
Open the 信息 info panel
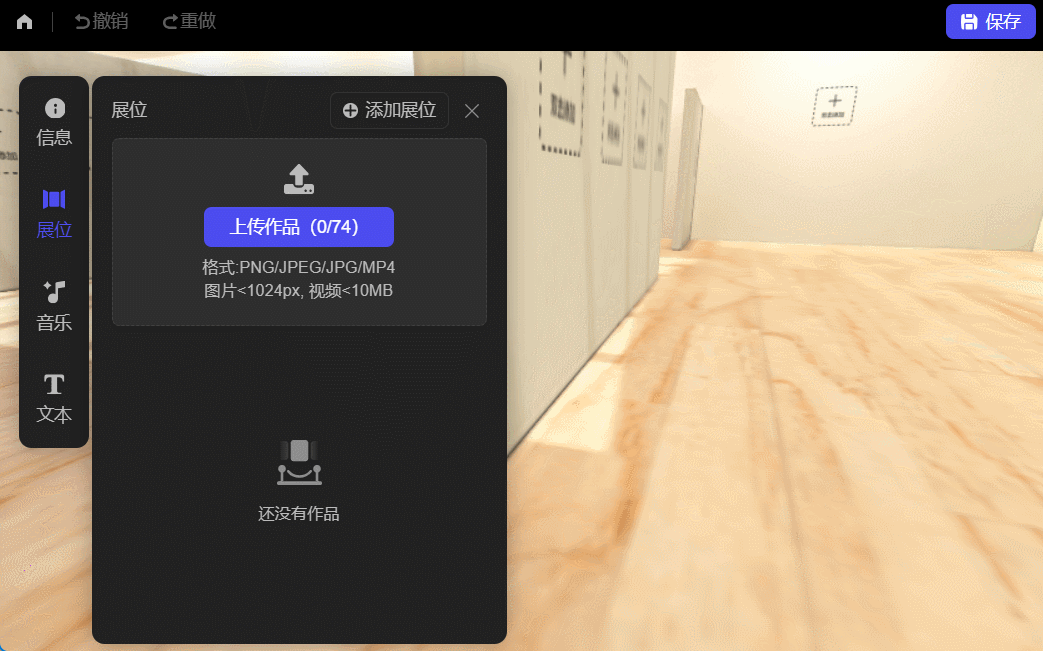[x=54, y=120]
